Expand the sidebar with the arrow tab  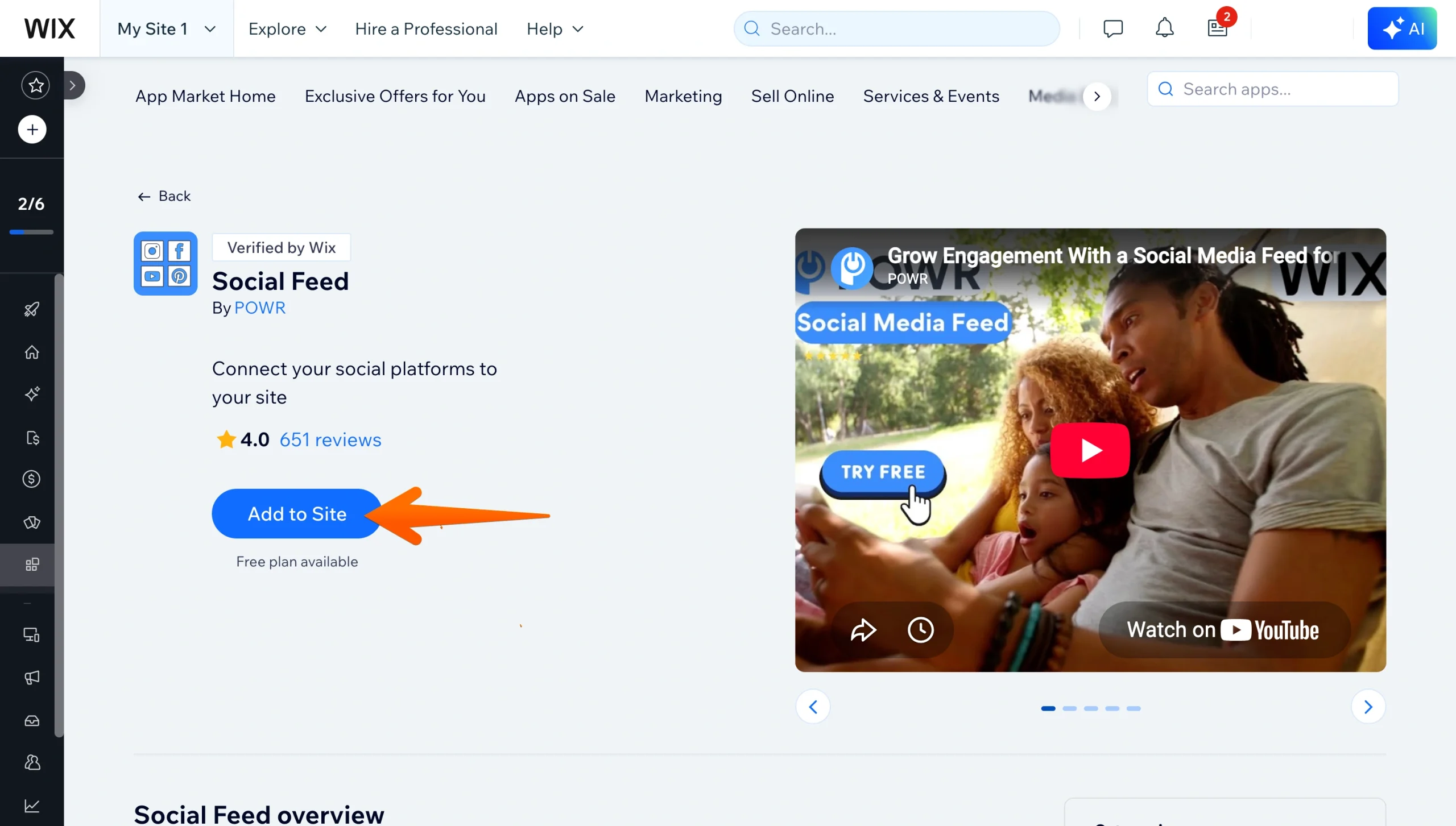[x=73, y=85]
